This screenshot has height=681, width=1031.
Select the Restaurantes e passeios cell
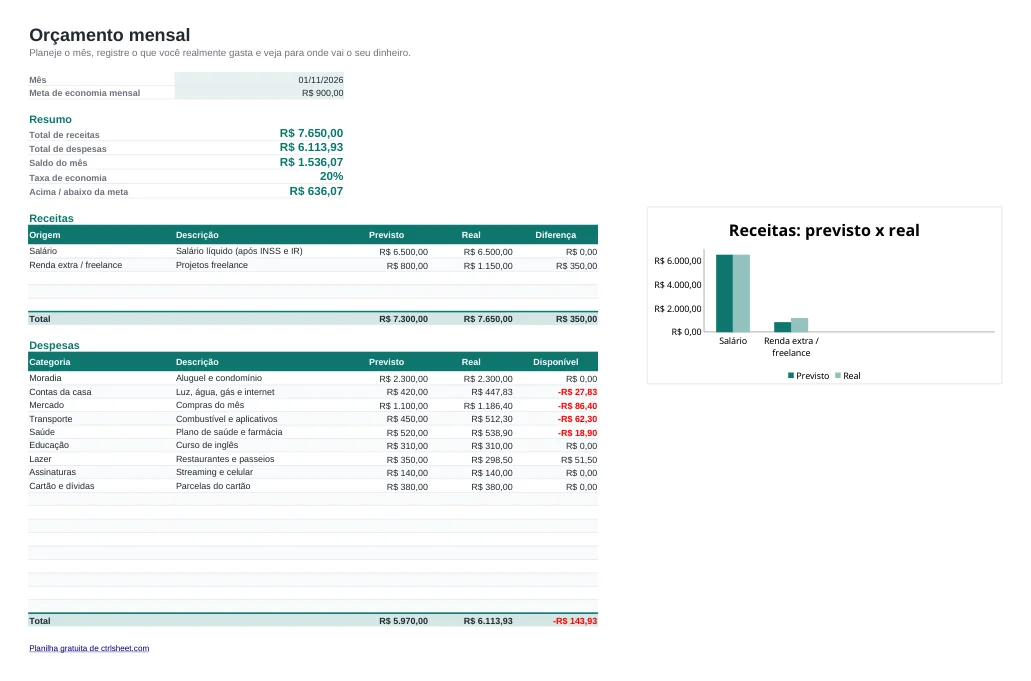tap(225, 459)
